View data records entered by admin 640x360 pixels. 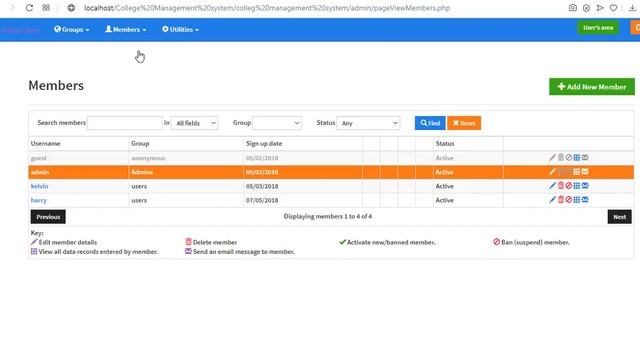click(x=577, y=172)
